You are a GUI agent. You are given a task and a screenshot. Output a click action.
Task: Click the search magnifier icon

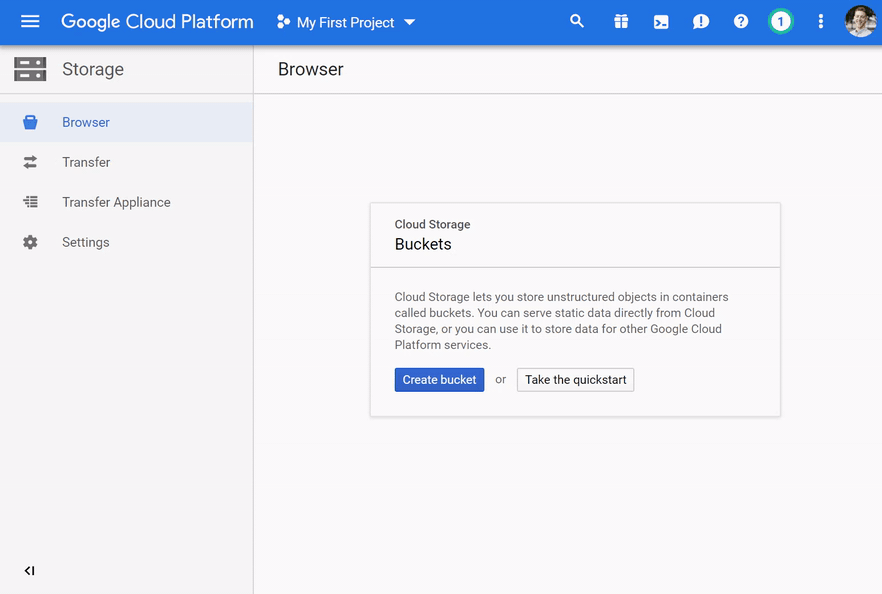(577, 22)
